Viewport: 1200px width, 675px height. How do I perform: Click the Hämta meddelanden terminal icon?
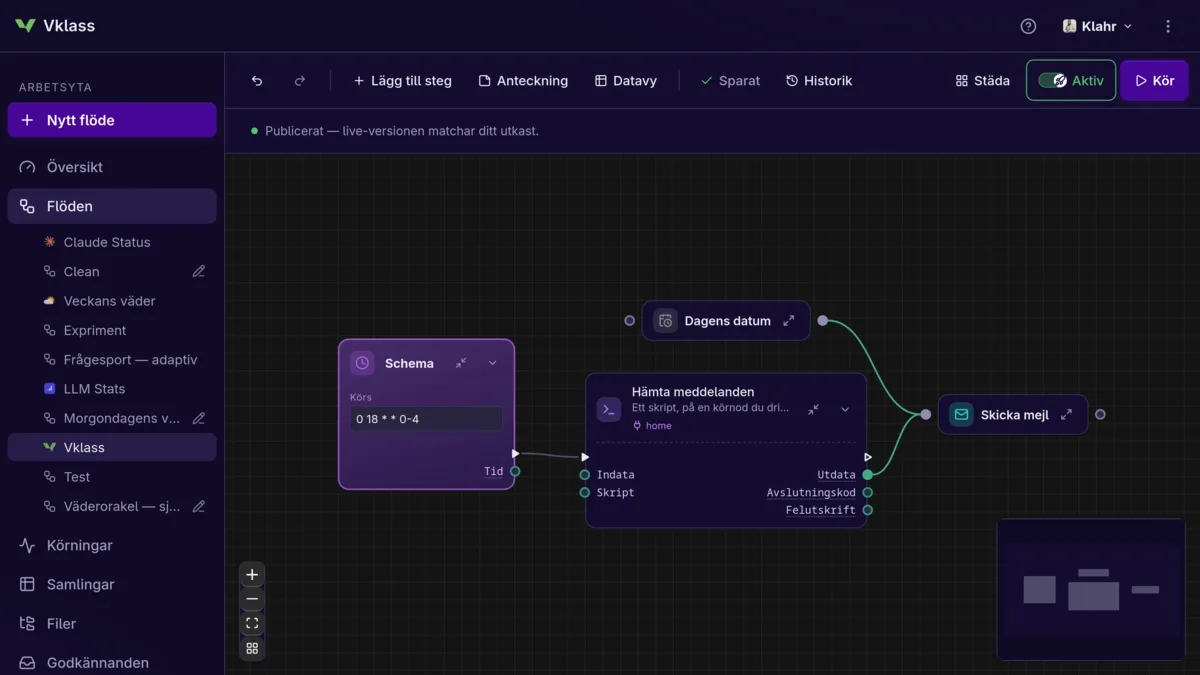pyautogui.click(x=608, y=409)
